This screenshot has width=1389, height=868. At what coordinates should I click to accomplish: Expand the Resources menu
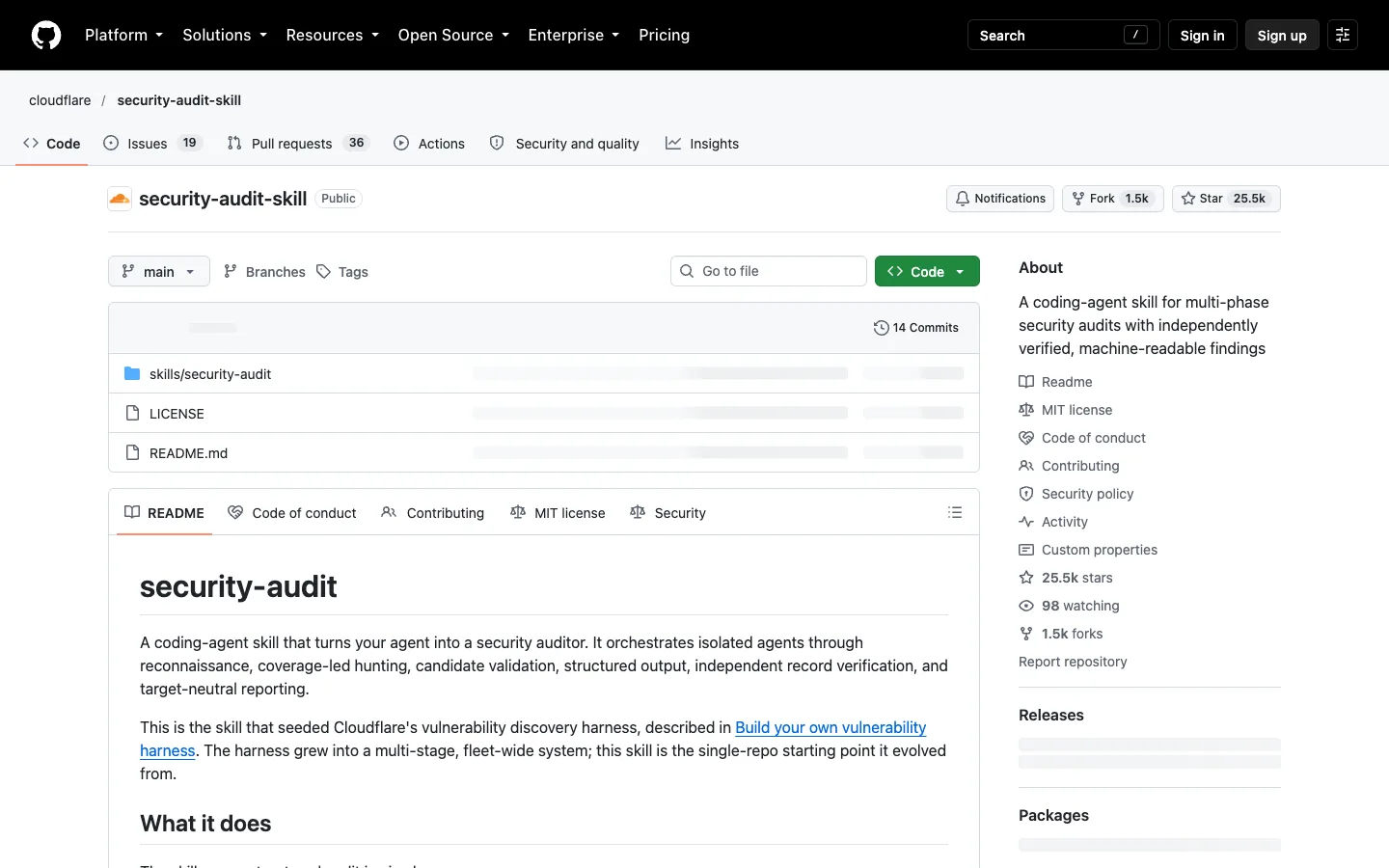pyautogui.click(x=333, y=35)
